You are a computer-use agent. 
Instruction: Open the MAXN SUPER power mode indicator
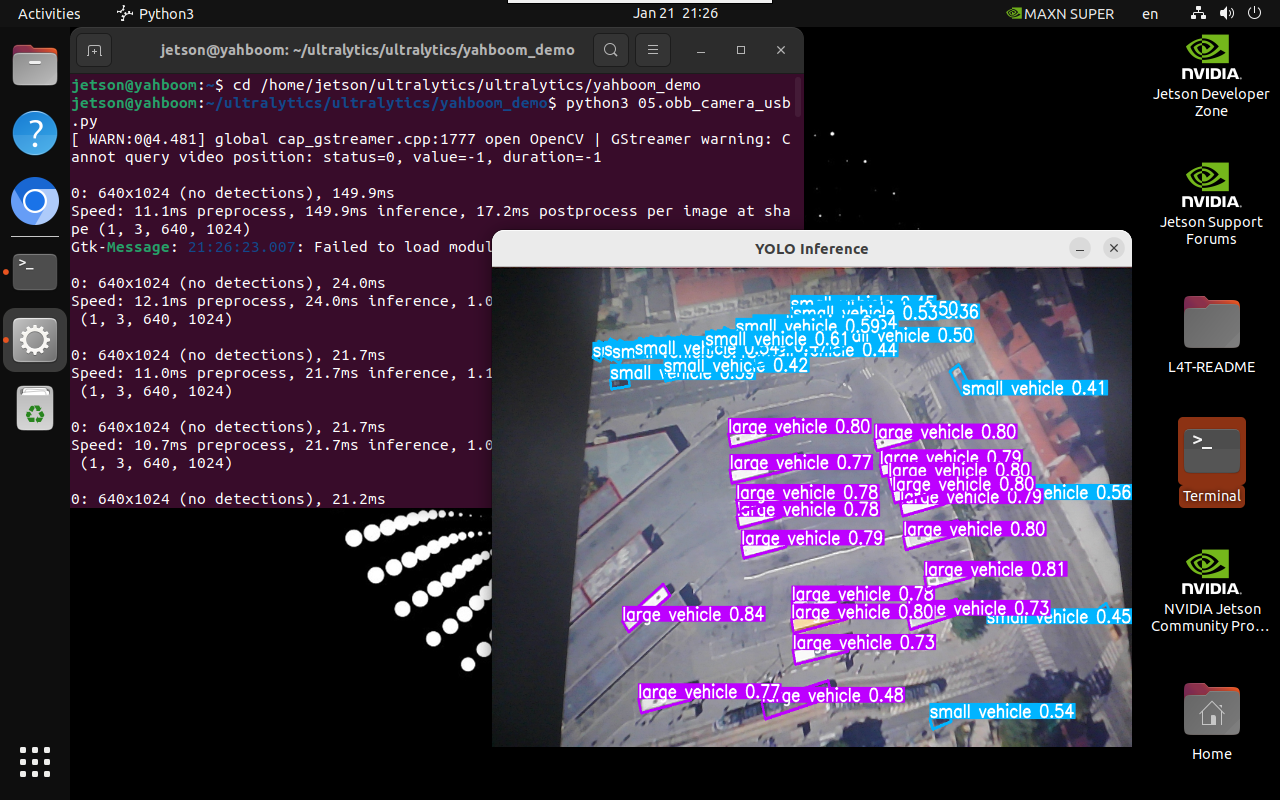point(1059,14)
